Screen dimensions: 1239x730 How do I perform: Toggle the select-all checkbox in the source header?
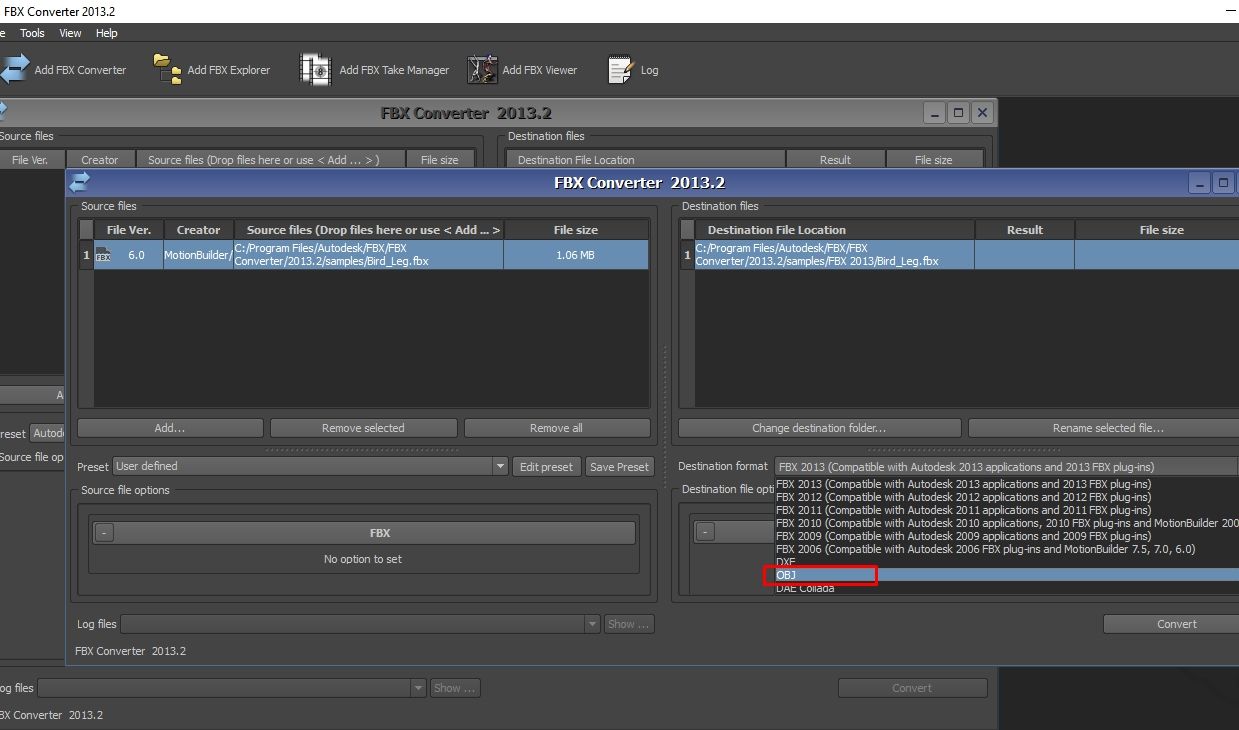click(86, 229)
